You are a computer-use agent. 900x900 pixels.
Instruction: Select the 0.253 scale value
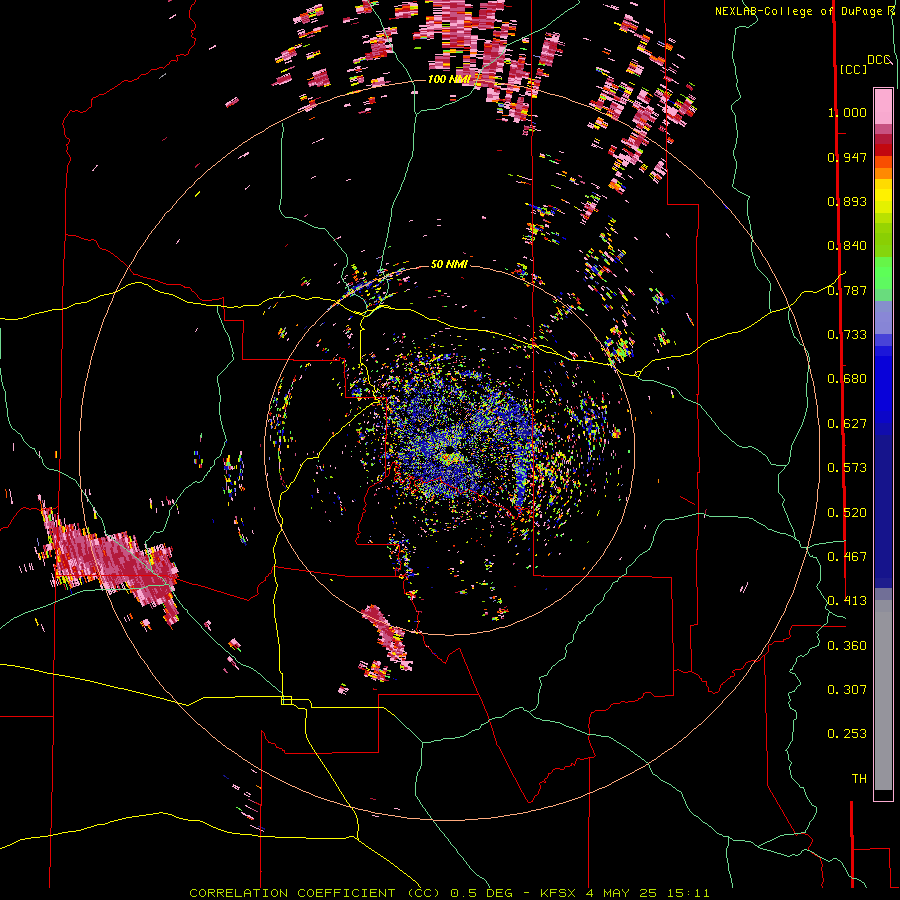click(847, 734)
